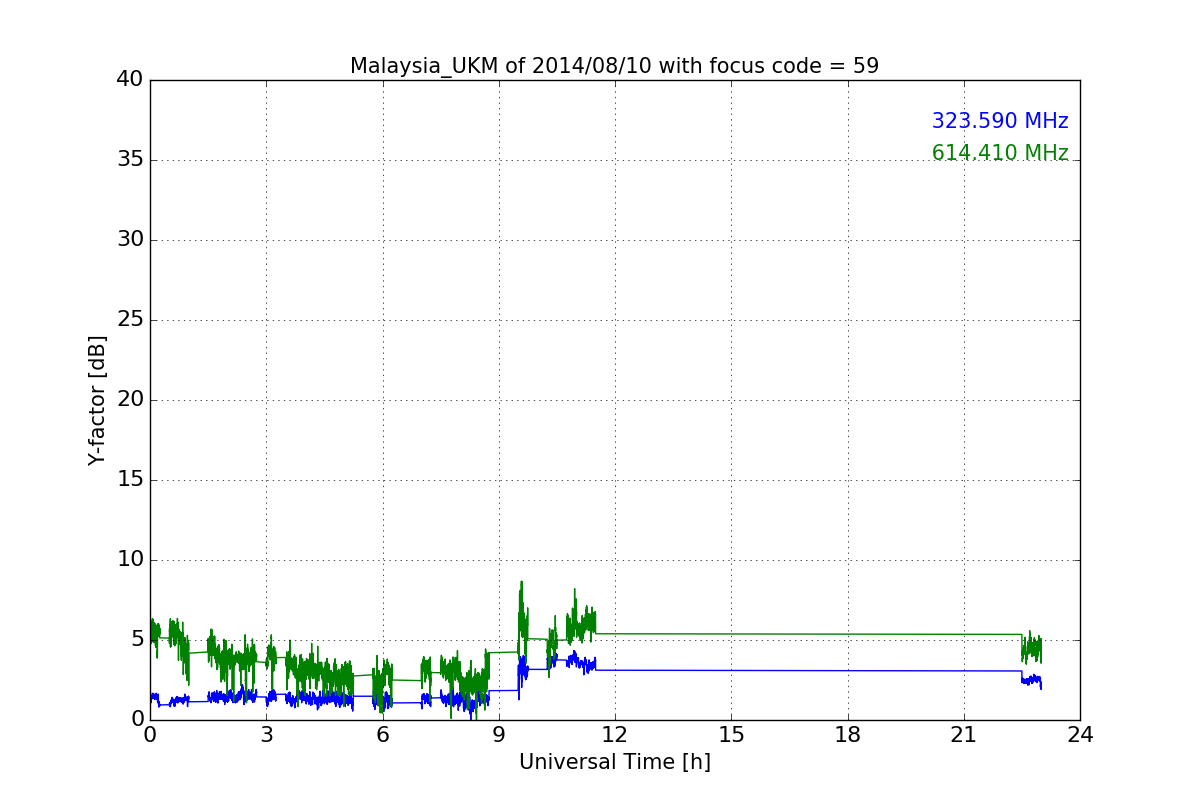
Task: Click the x-axis tick label 21
Action: click(x=964, y=735)
